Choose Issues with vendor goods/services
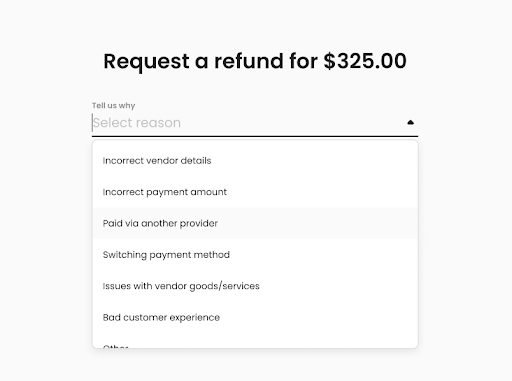The image size is (512, 381). click(255, 286)
